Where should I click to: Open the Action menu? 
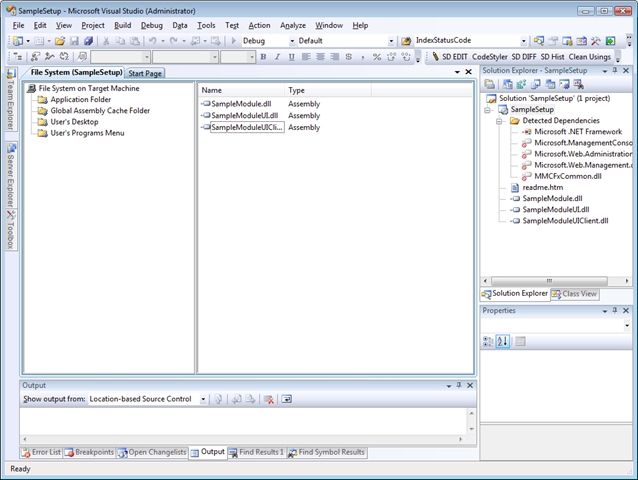[x=259, y=25]
